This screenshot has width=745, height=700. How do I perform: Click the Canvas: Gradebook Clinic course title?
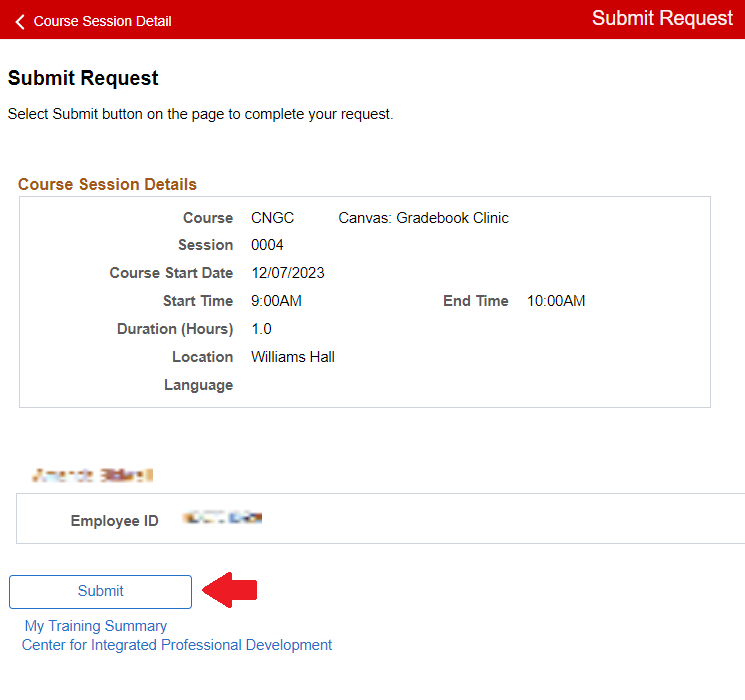[x=423, y=218]
